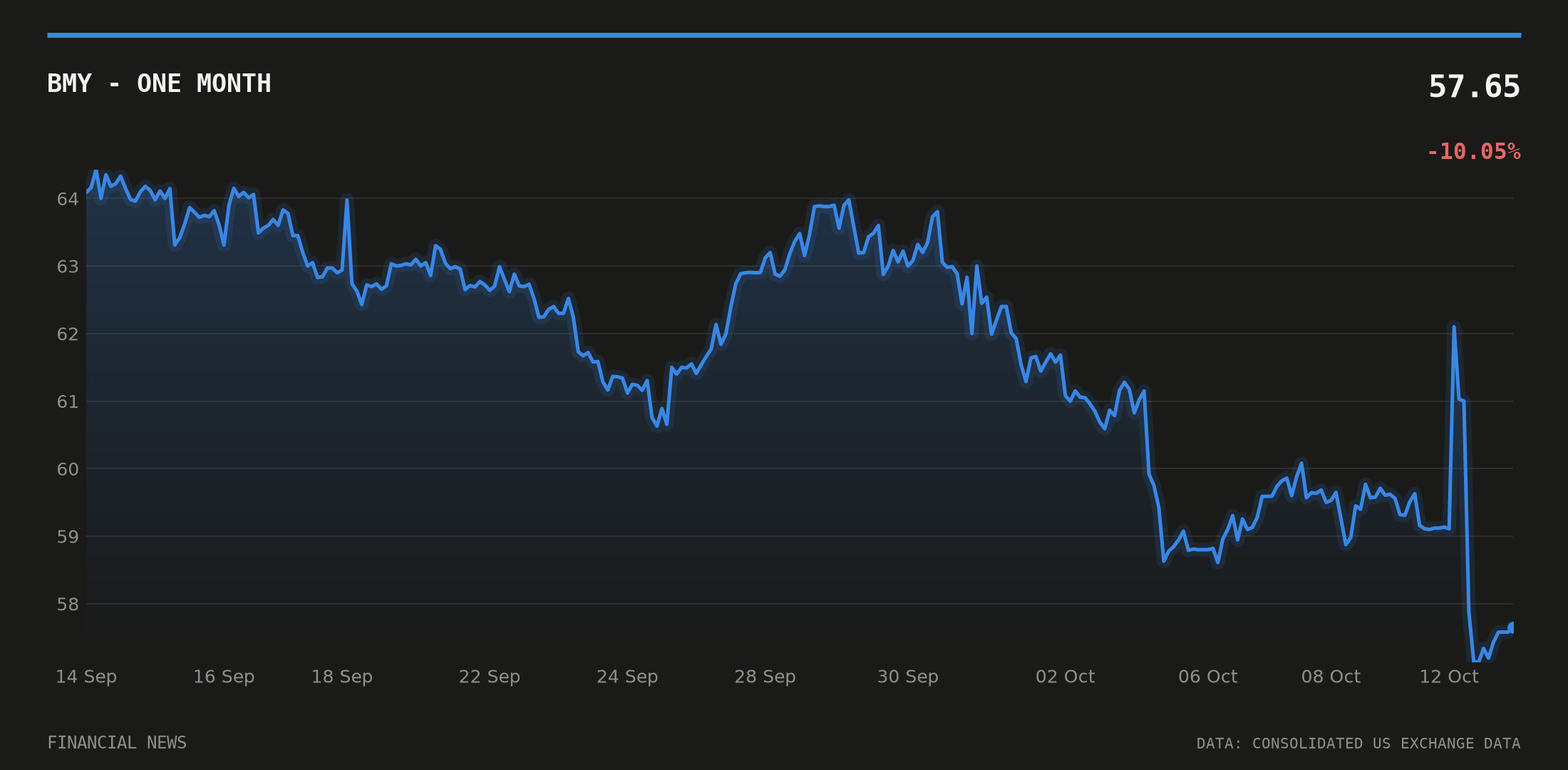Click the 28 Sep date label
The height and width of the screenshot is (770, 1568).
tap(765, 677)
